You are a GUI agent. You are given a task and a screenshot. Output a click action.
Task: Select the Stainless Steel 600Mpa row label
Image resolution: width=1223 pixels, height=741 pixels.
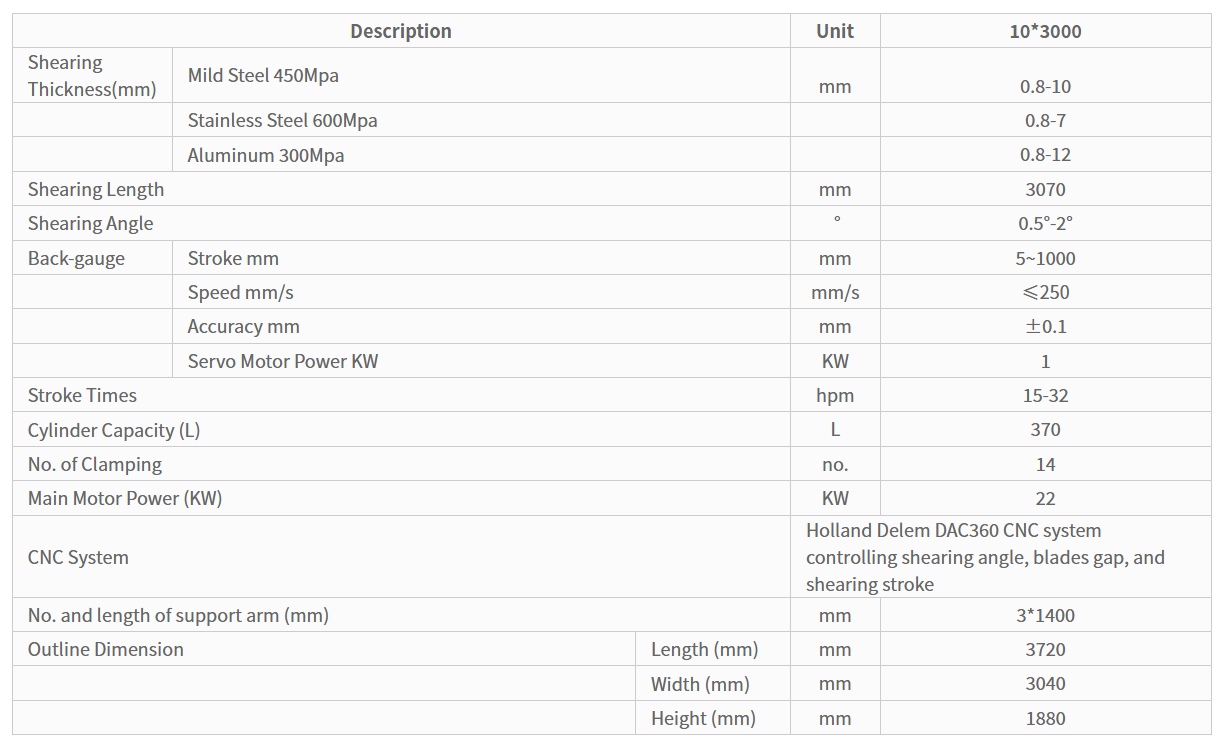[x=283, y=121]
